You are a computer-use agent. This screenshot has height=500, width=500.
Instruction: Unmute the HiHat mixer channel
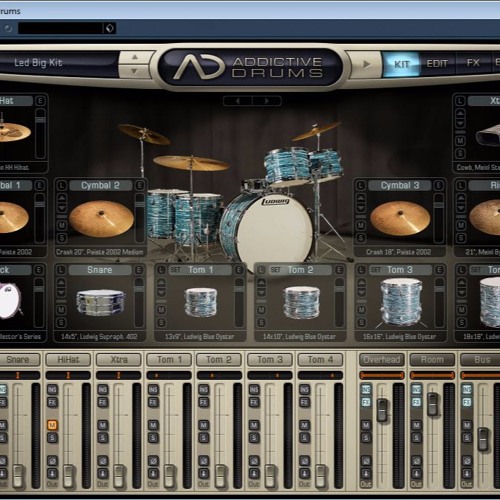coord(52,425)
